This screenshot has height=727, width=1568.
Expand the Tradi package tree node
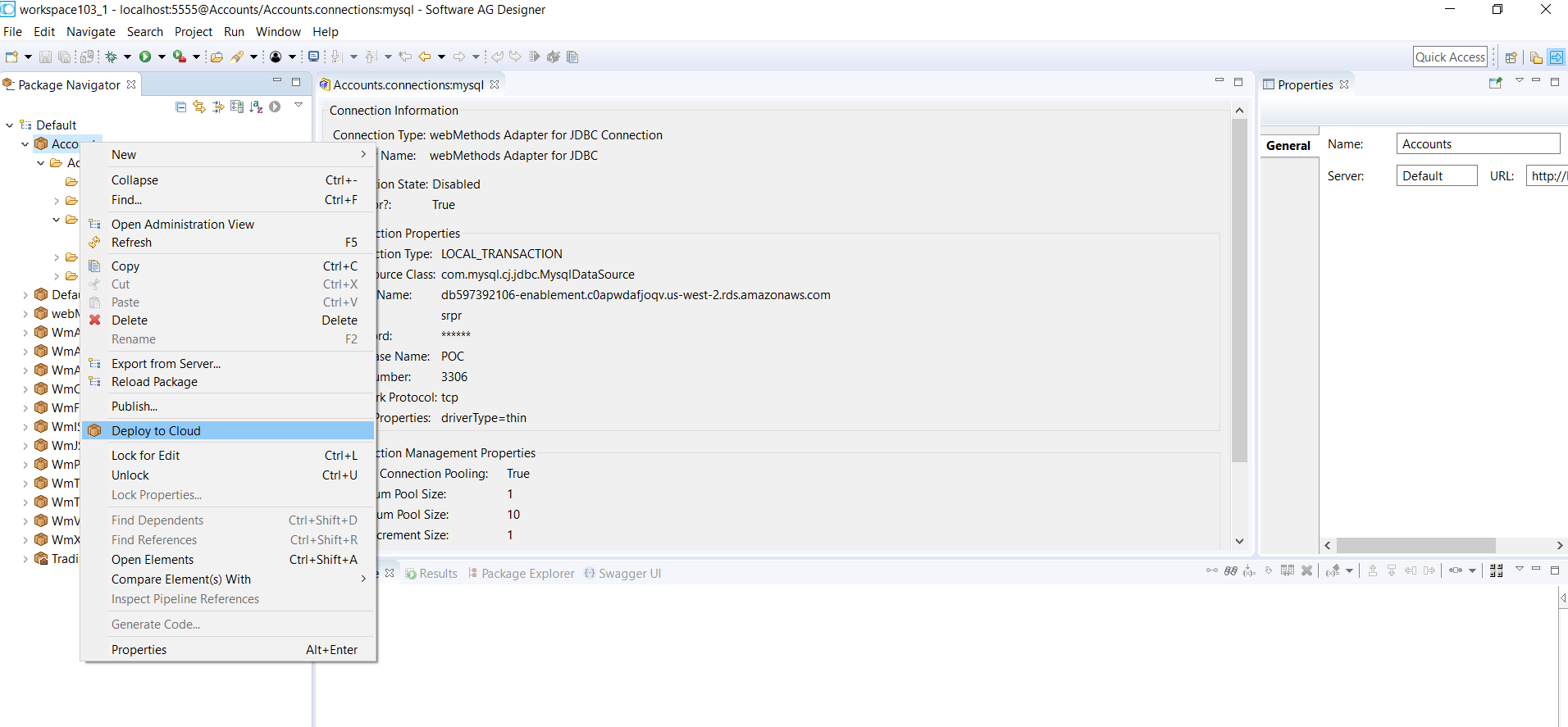[x=25, y=559]
